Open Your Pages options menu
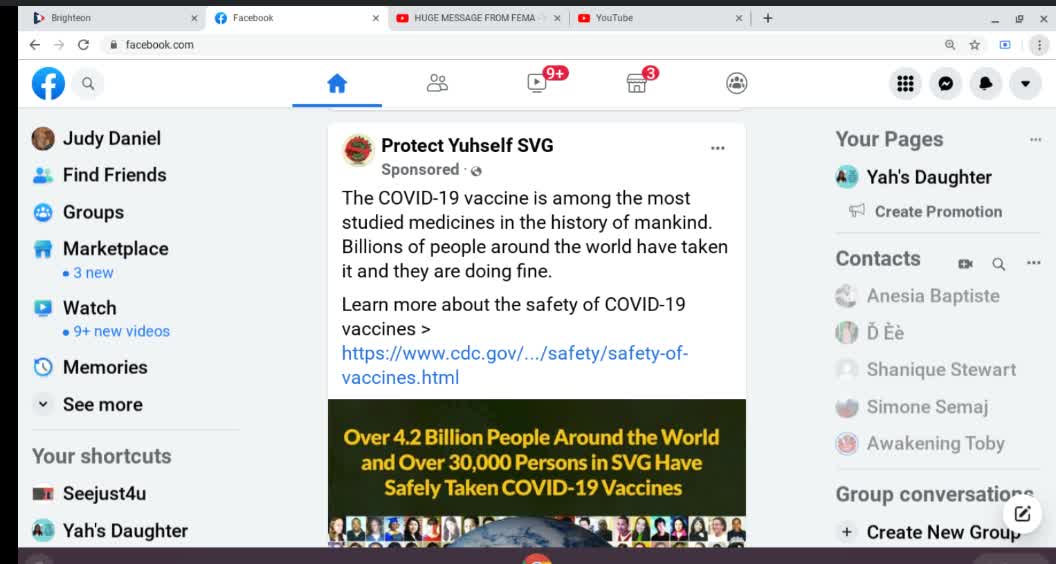 point(1035,140)
